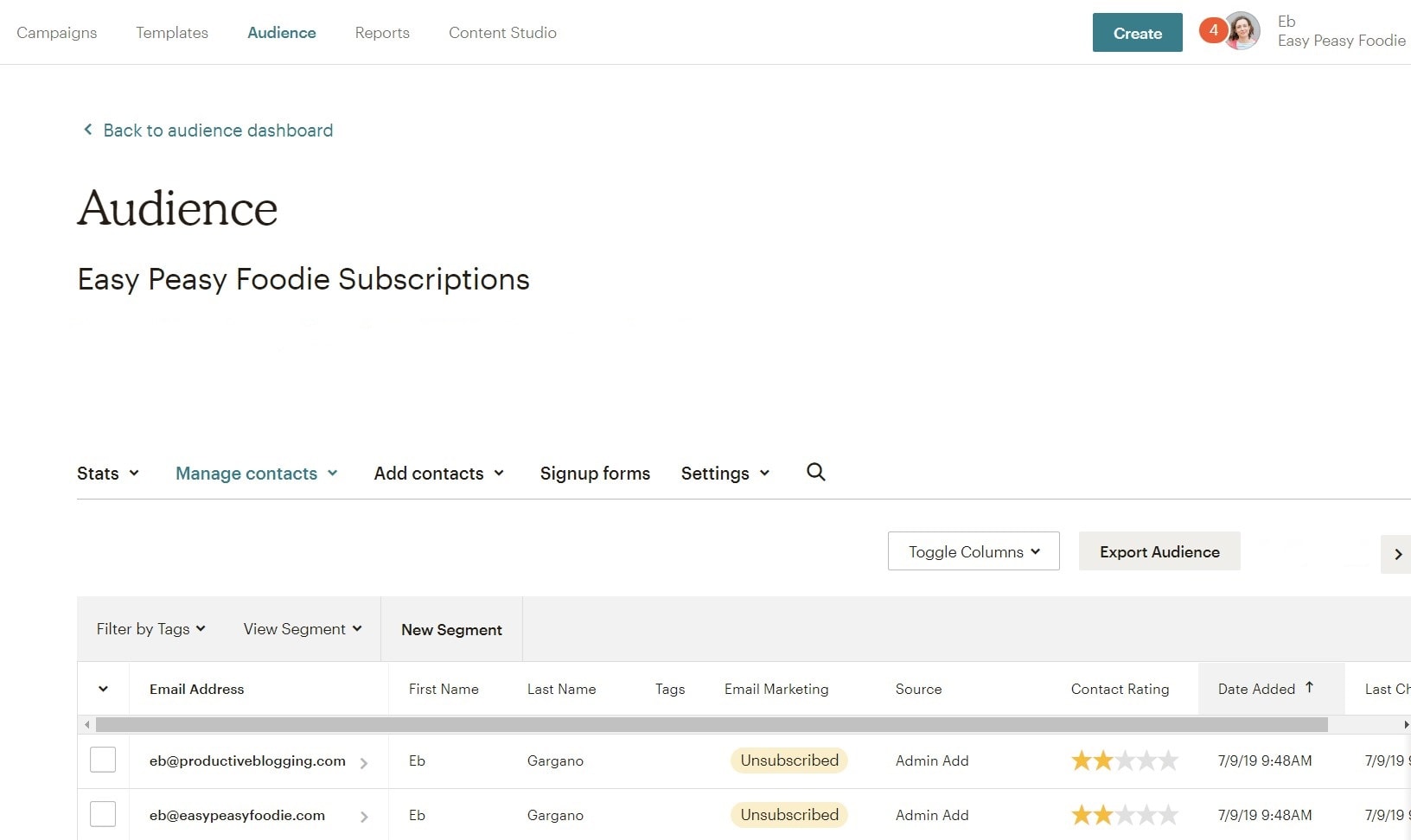The width and height of the screenshot is (1411, 840).
Task: Open contact details arrow for eb@productiveblogging.com
Action: coord(364,763)
